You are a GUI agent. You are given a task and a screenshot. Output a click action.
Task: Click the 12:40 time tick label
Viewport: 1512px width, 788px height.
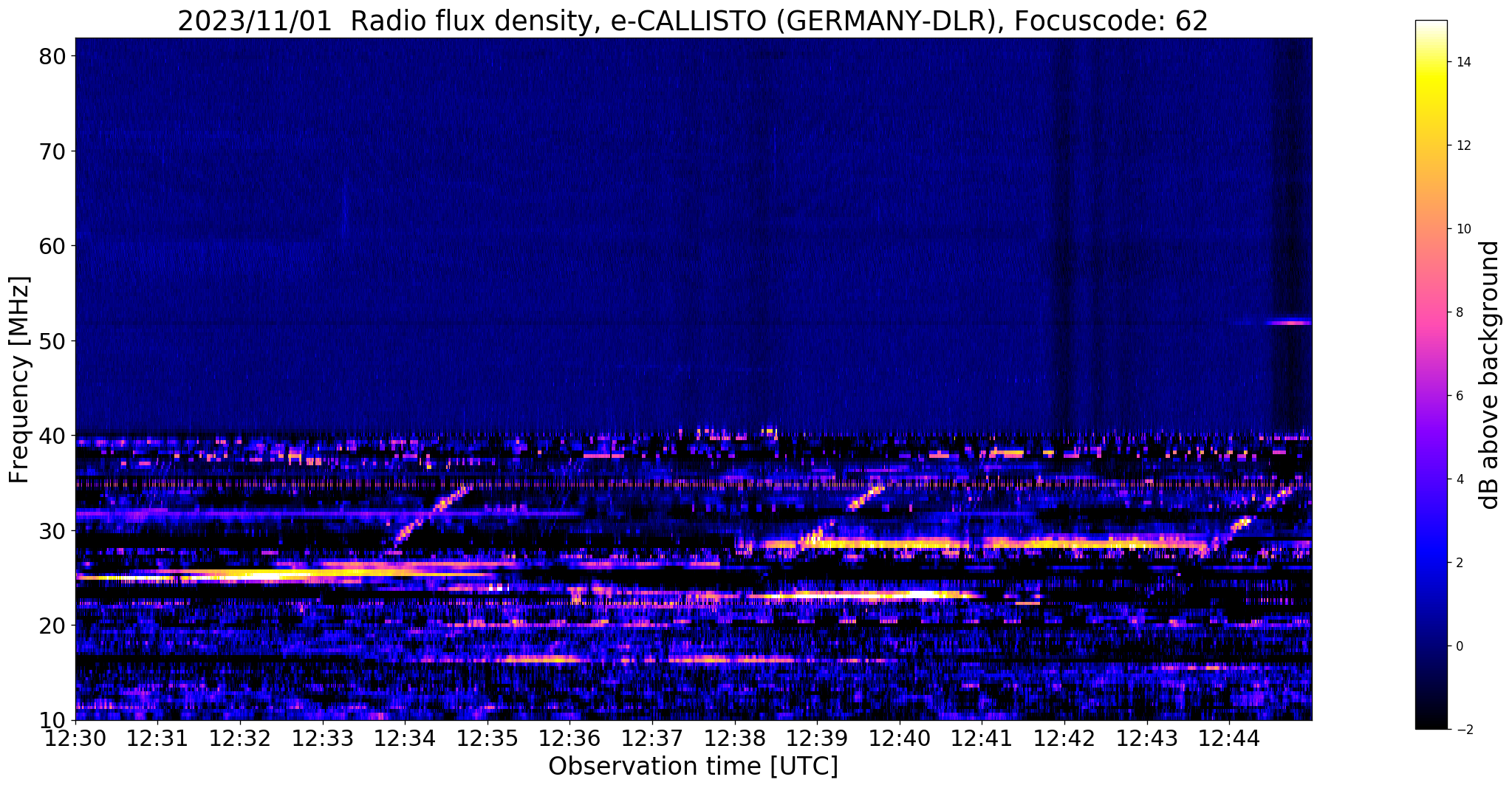pyautogui.click(x=900, y=738)
